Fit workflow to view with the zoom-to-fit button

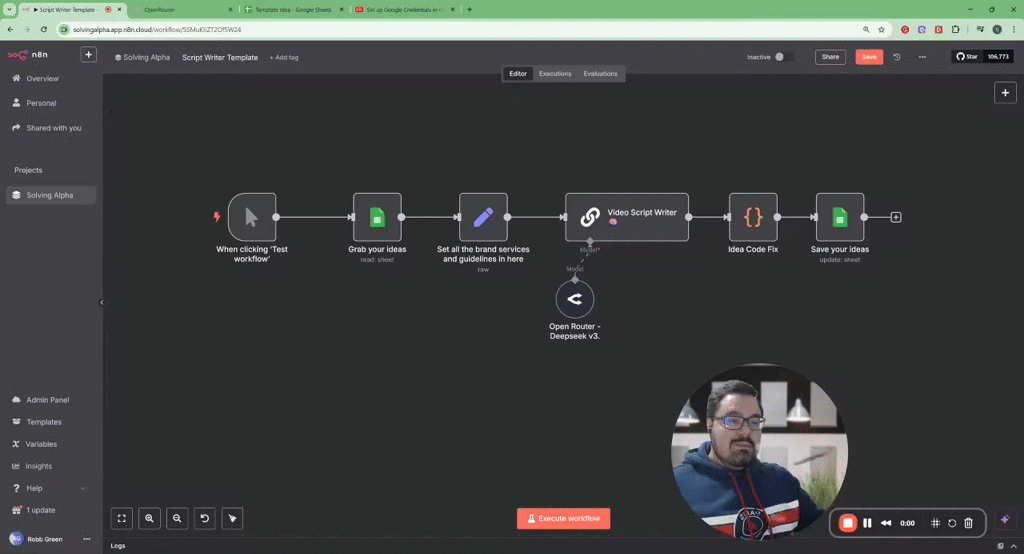tap(121, 518)
